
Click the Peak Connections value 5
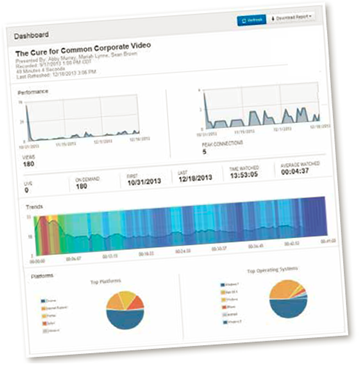[204, 152]
